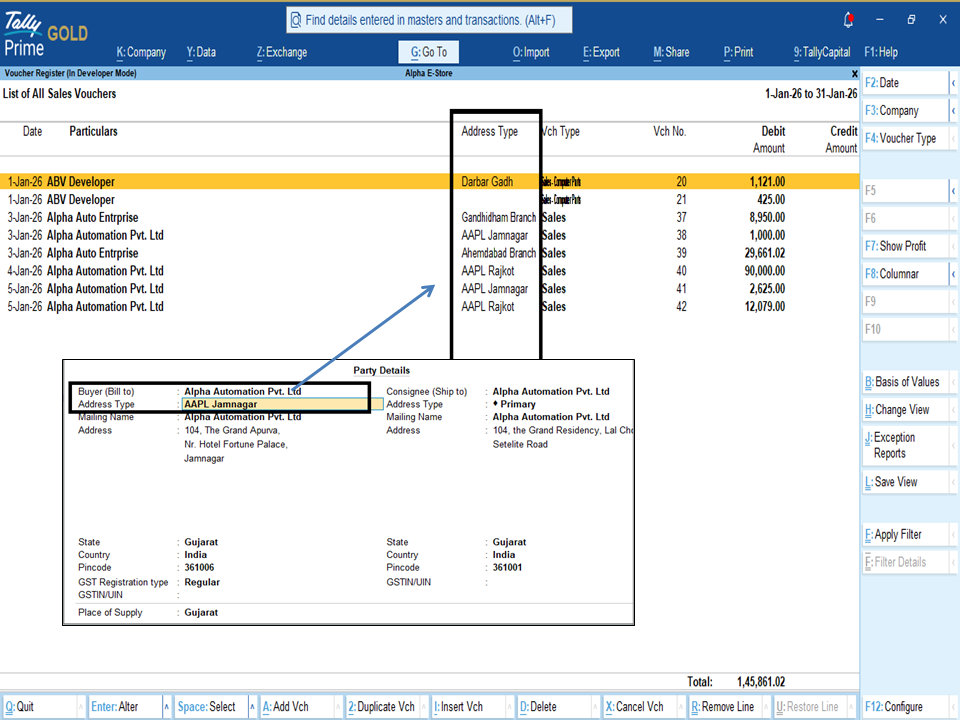The width and height of the screenshot is (960, 720).
Task: Select Alpha Auto Entrprise voucher 37 row
Action: 429,217
